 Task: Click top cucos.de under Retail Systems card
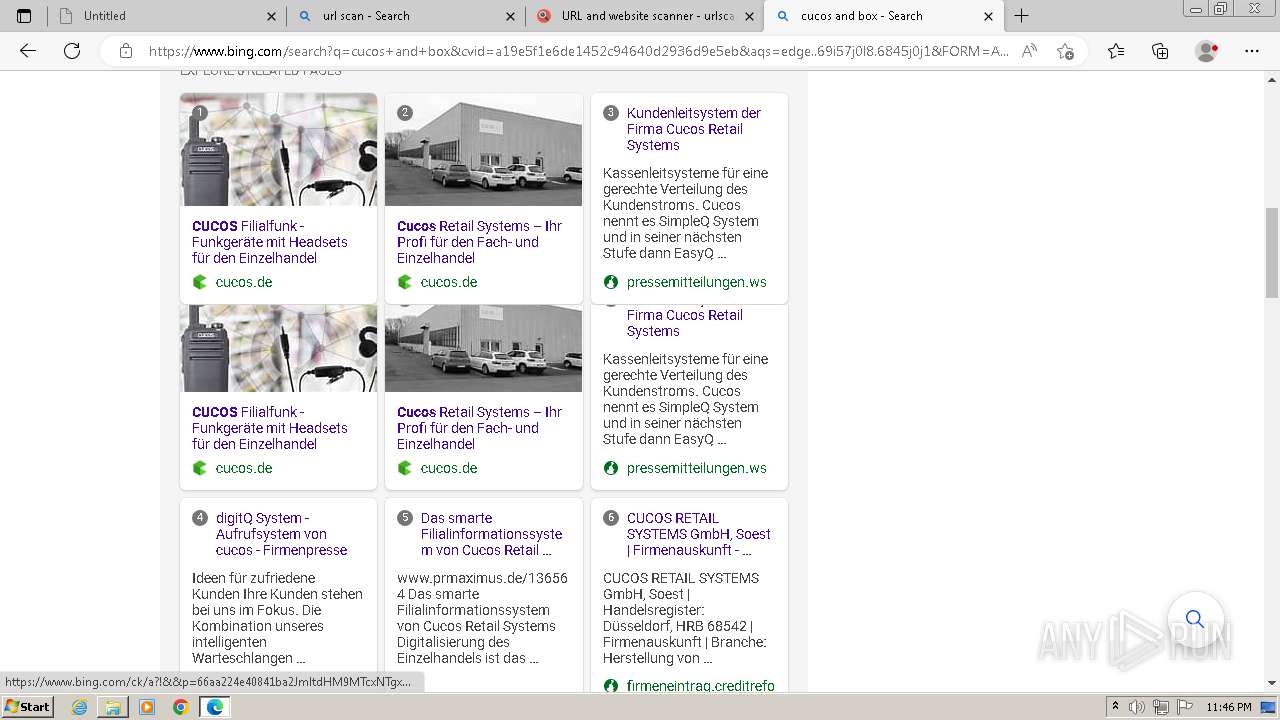(449, 282)
